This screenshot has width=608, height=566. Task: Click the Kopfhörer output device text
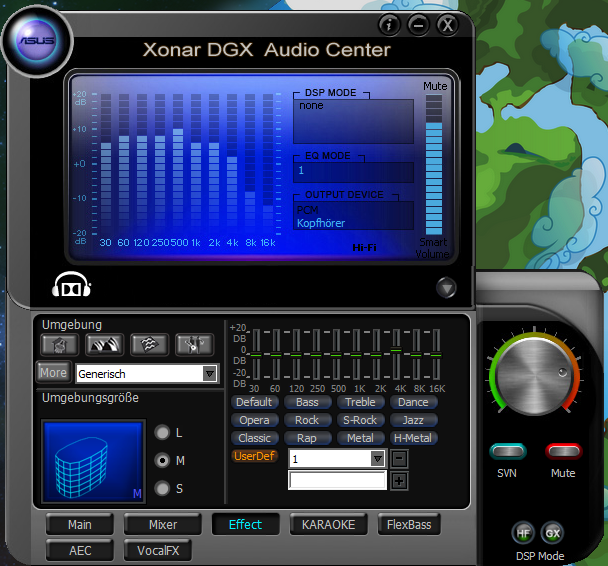click(321, 223)
